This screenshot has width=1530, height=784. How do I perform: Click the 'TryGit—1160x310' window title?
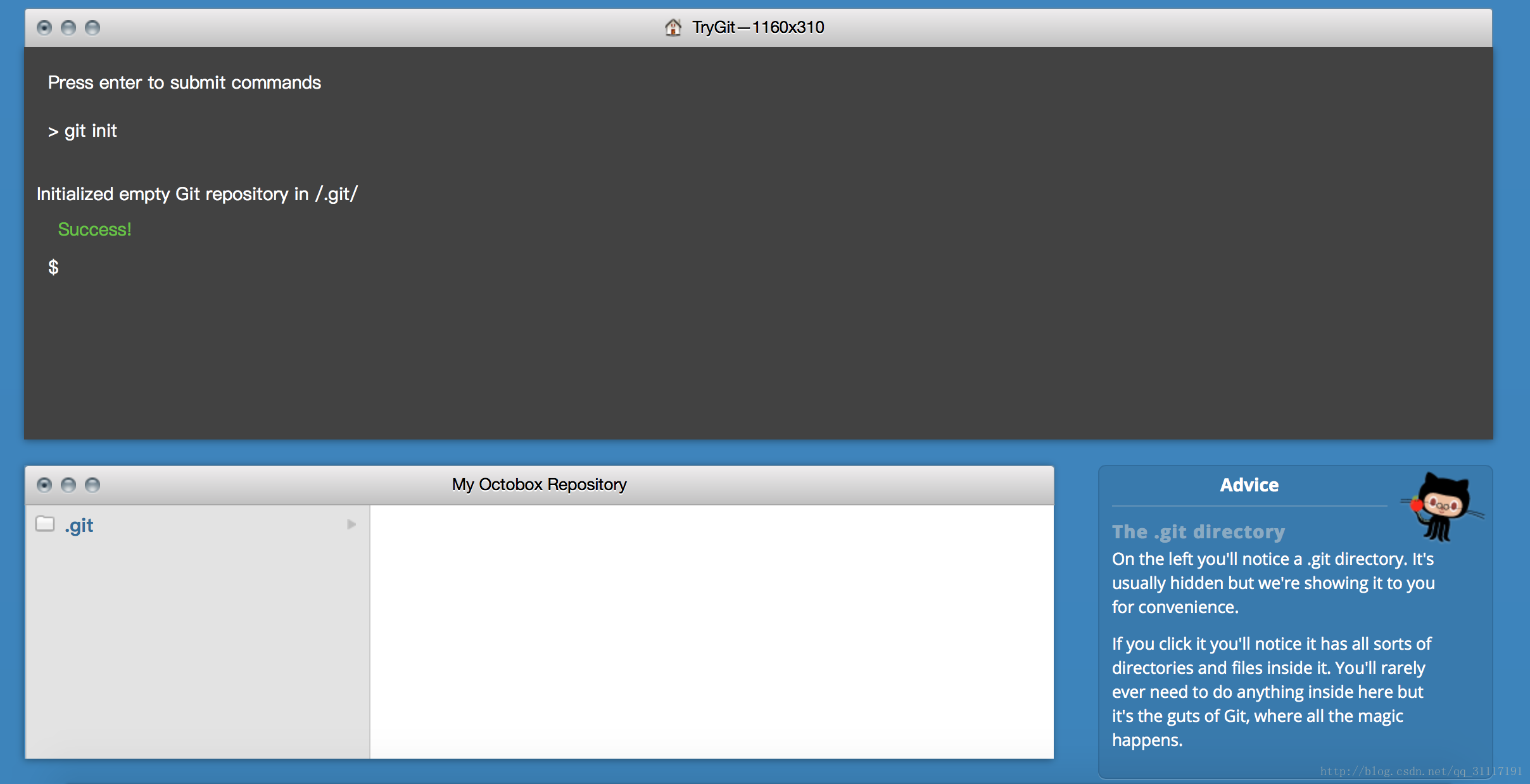click(x=758, y=27)
